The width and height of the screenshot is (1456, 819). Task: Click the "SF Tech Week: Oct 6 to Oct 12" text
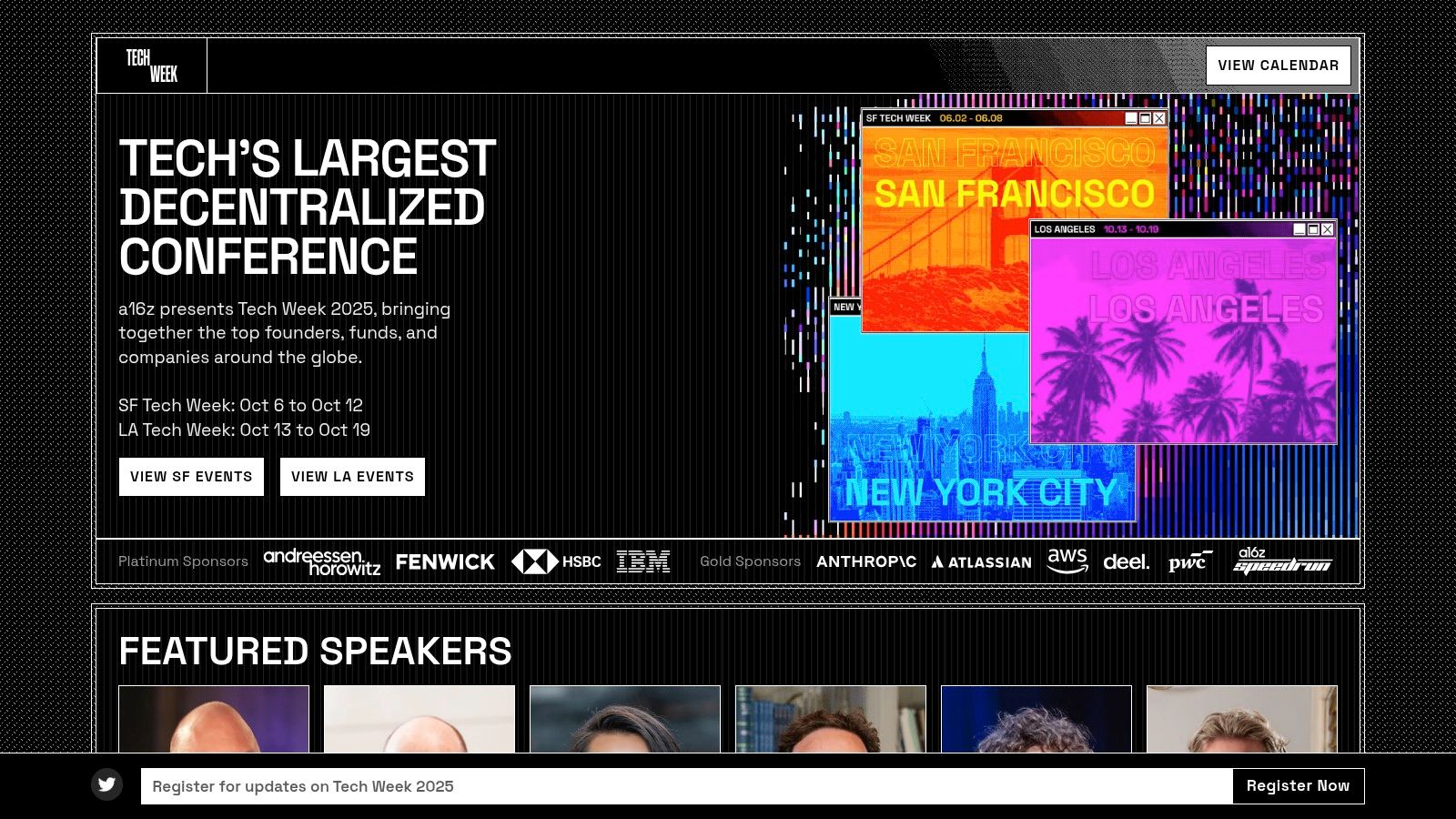pos(241,405)
